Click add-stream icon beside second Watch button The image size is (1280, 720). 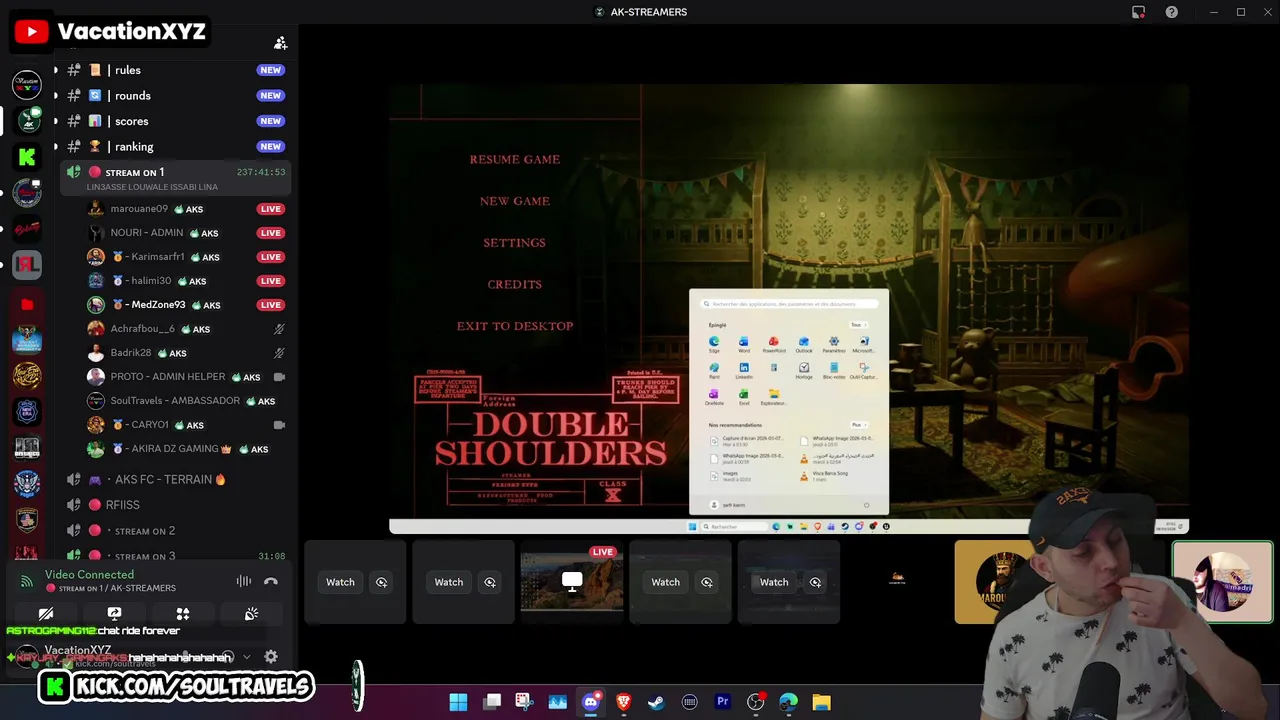click(x=490, y=582)
